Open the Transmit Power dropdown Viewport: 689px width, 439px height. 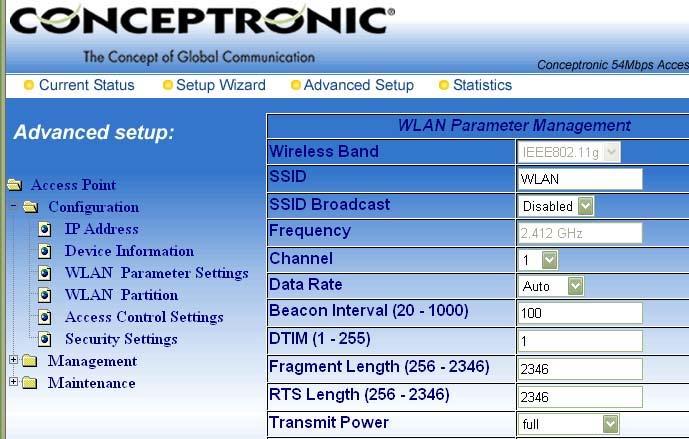tap(569, 424)
